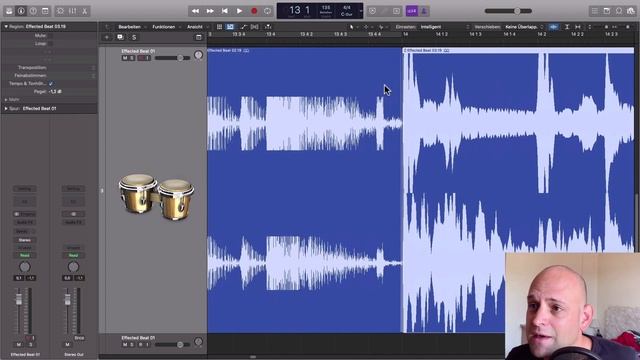Image resolution: width=640 pixels, height=360 pixels.
Task: Open the pointer tool menu
Action: pos(353,27)
